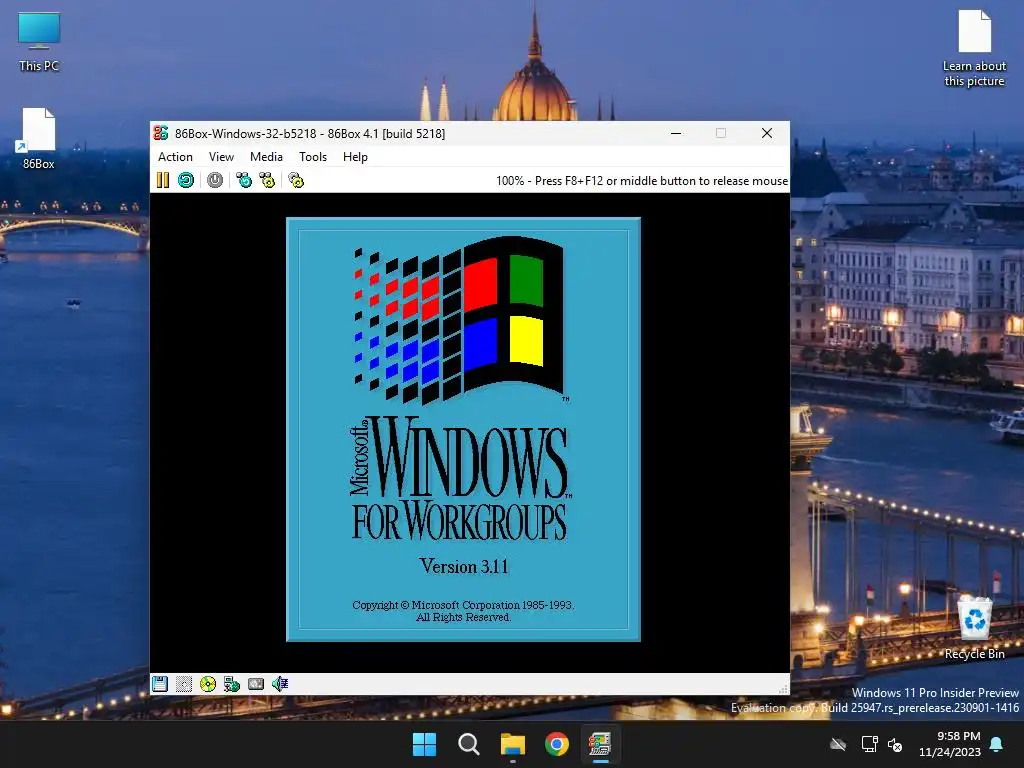
Task: Click the floppy disk status bar icon
Action: [160, 684]
